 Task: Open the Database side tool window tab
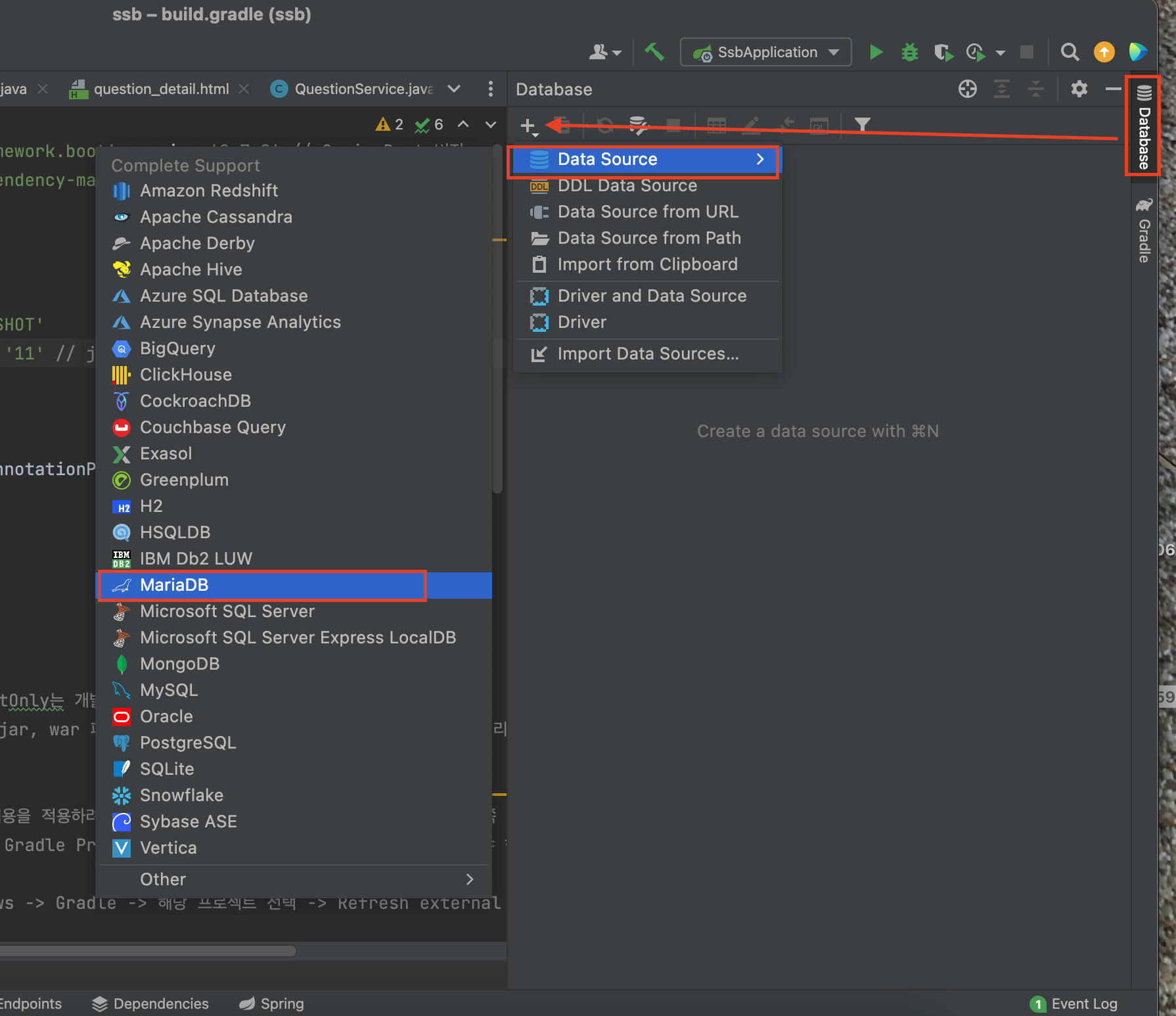point(1144,127)
